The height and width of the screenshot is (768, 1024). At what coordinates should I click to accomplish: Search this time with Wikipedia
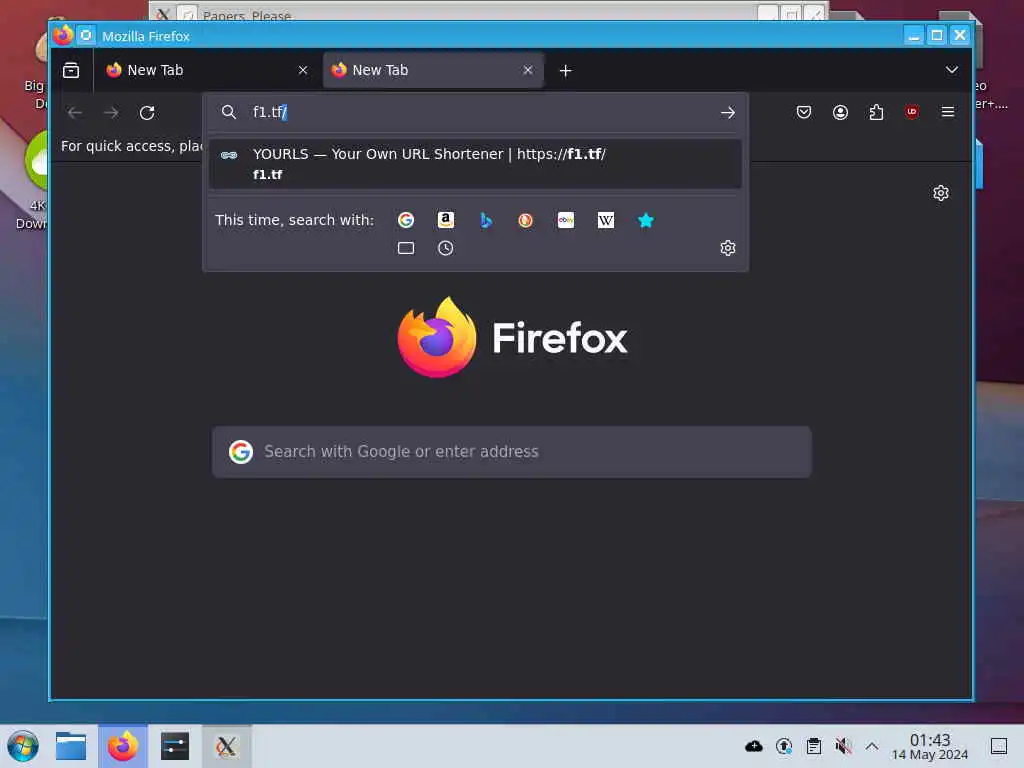pyautogui.click(x=605, y=220)
